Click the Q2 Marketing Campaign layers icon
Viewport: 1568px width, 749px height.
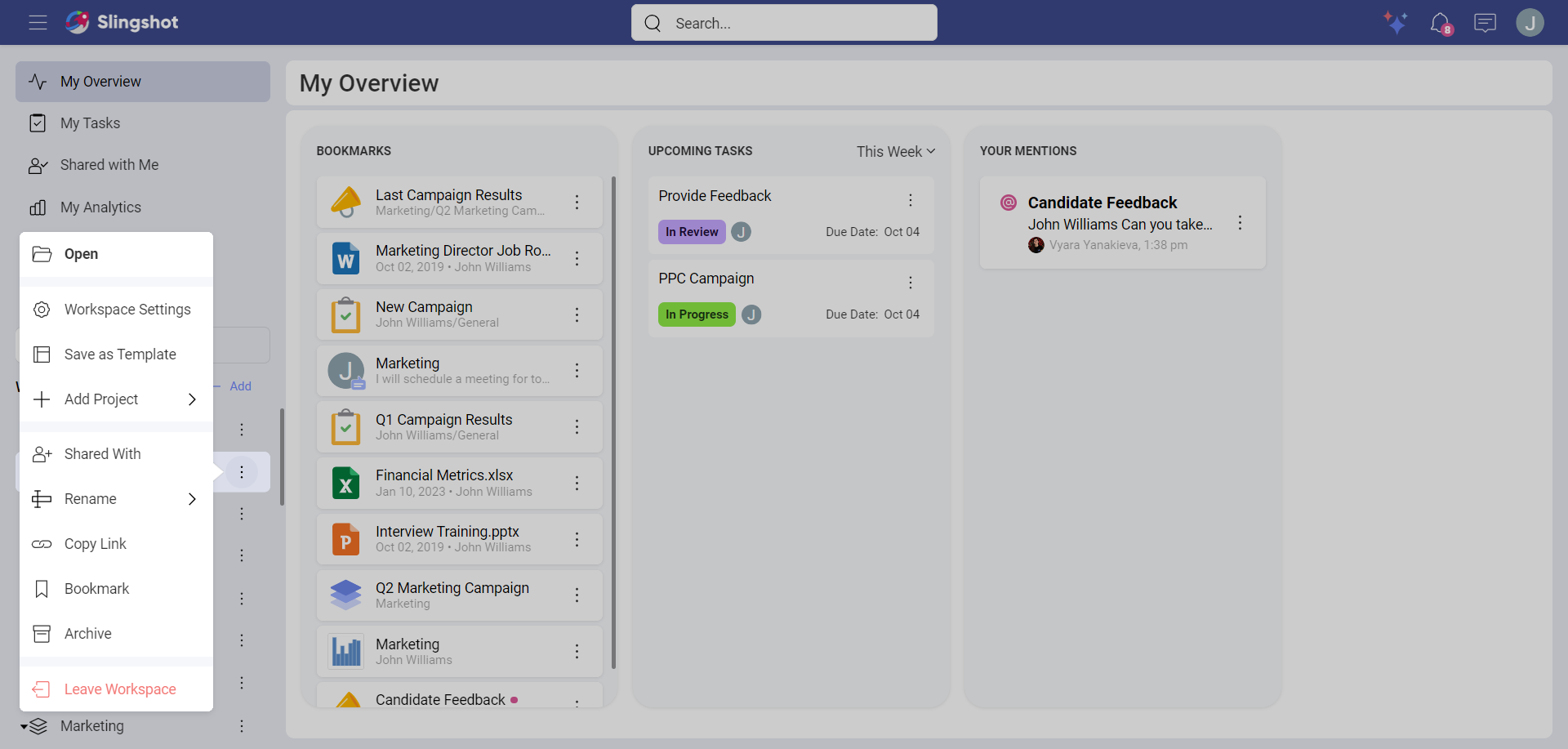[x=346, y=595]
